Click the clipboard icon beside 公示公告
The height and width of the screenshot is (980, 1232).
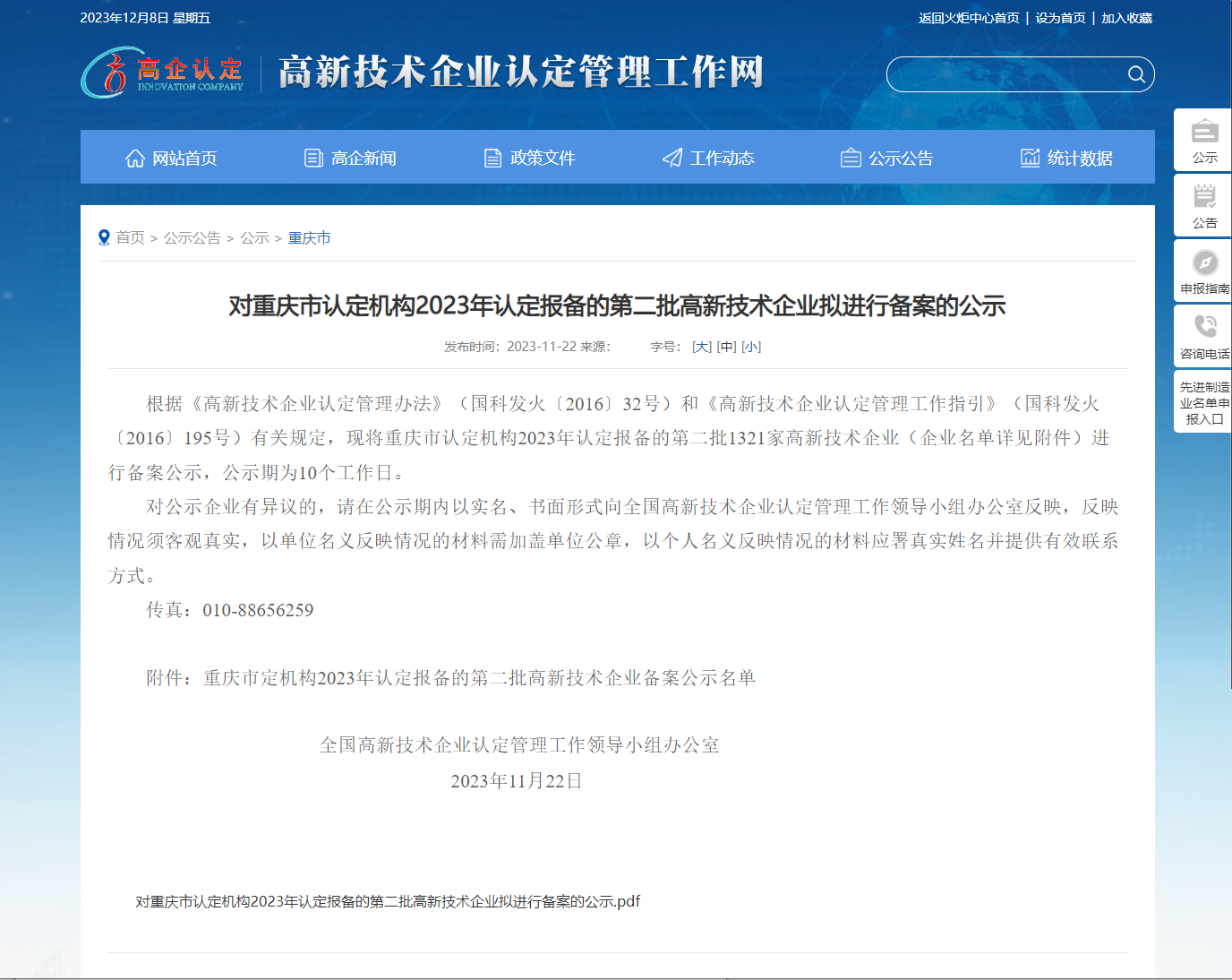coord(851,158)
